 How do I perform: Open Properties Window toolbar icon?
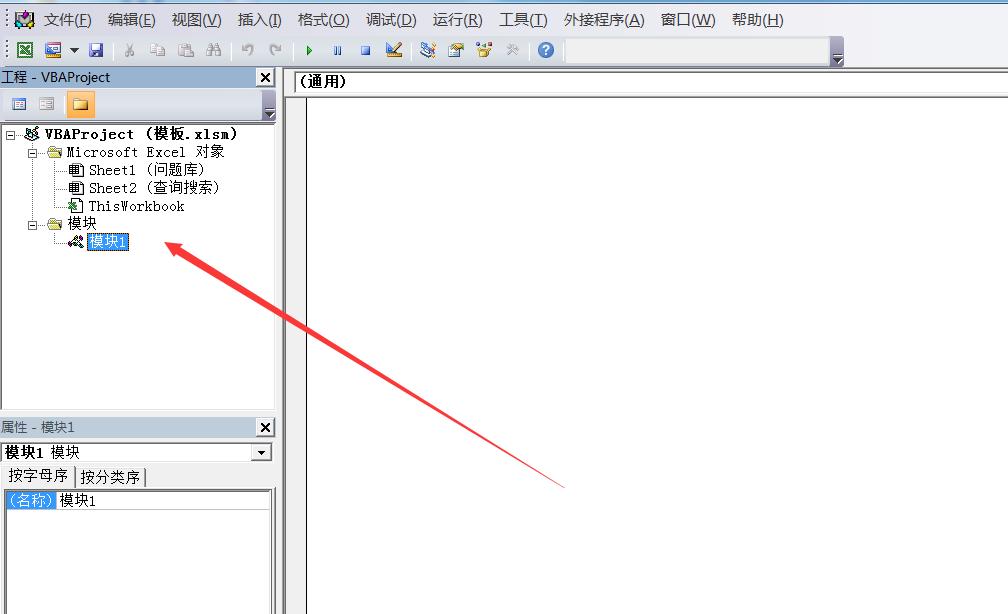(456, 50)
